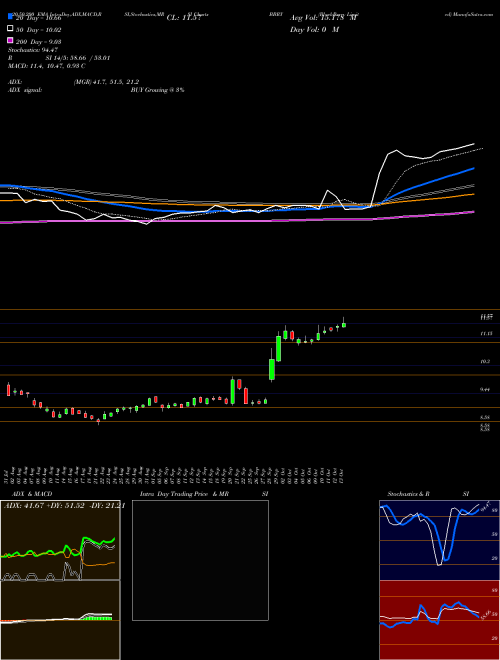Click the 'Avg Vol: 13.178 M' label

pyautogui.click(x=323, y=18)
